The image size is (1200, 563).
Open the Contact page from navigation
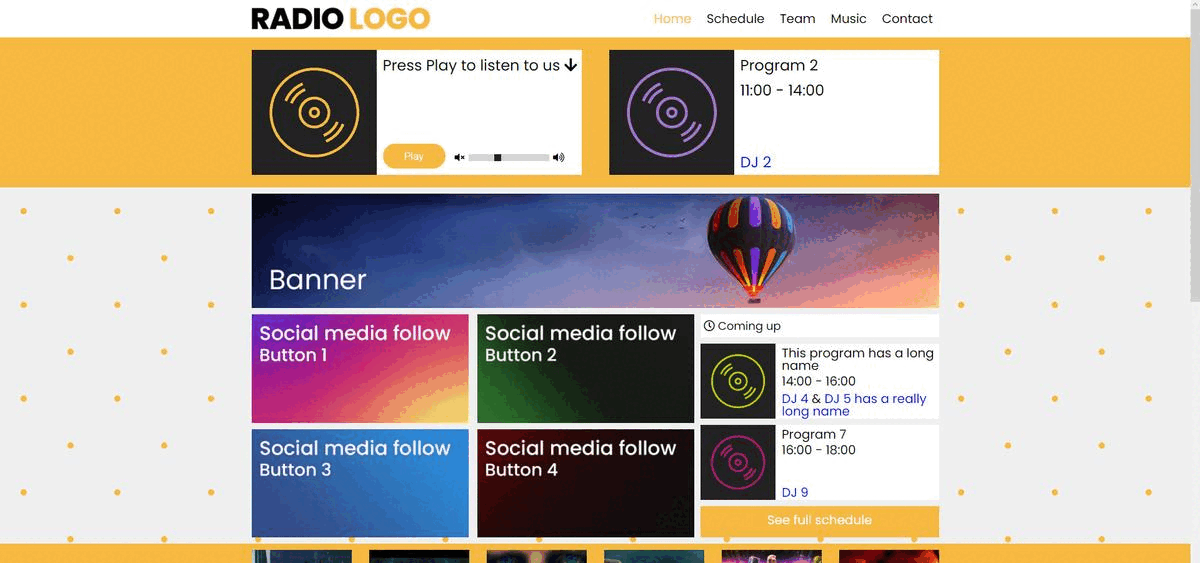[907, 18]
